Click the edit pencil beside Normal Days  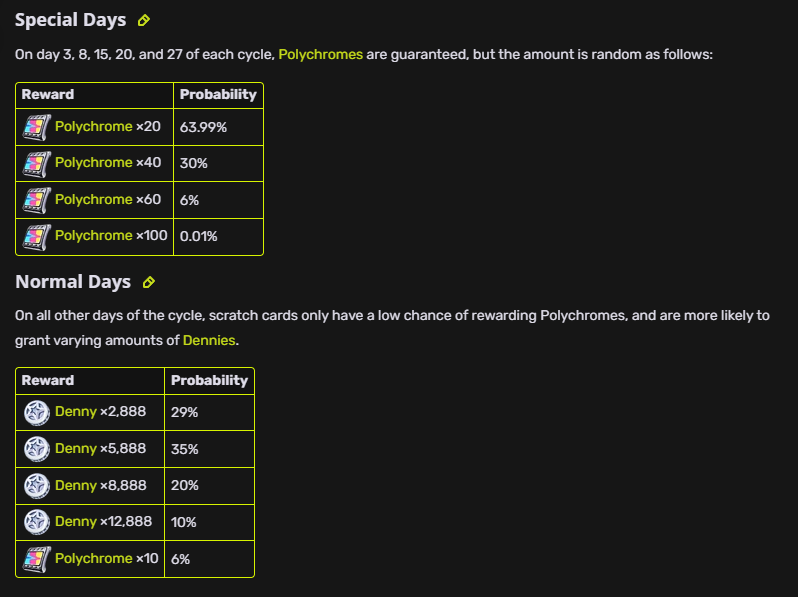[149, 282]
